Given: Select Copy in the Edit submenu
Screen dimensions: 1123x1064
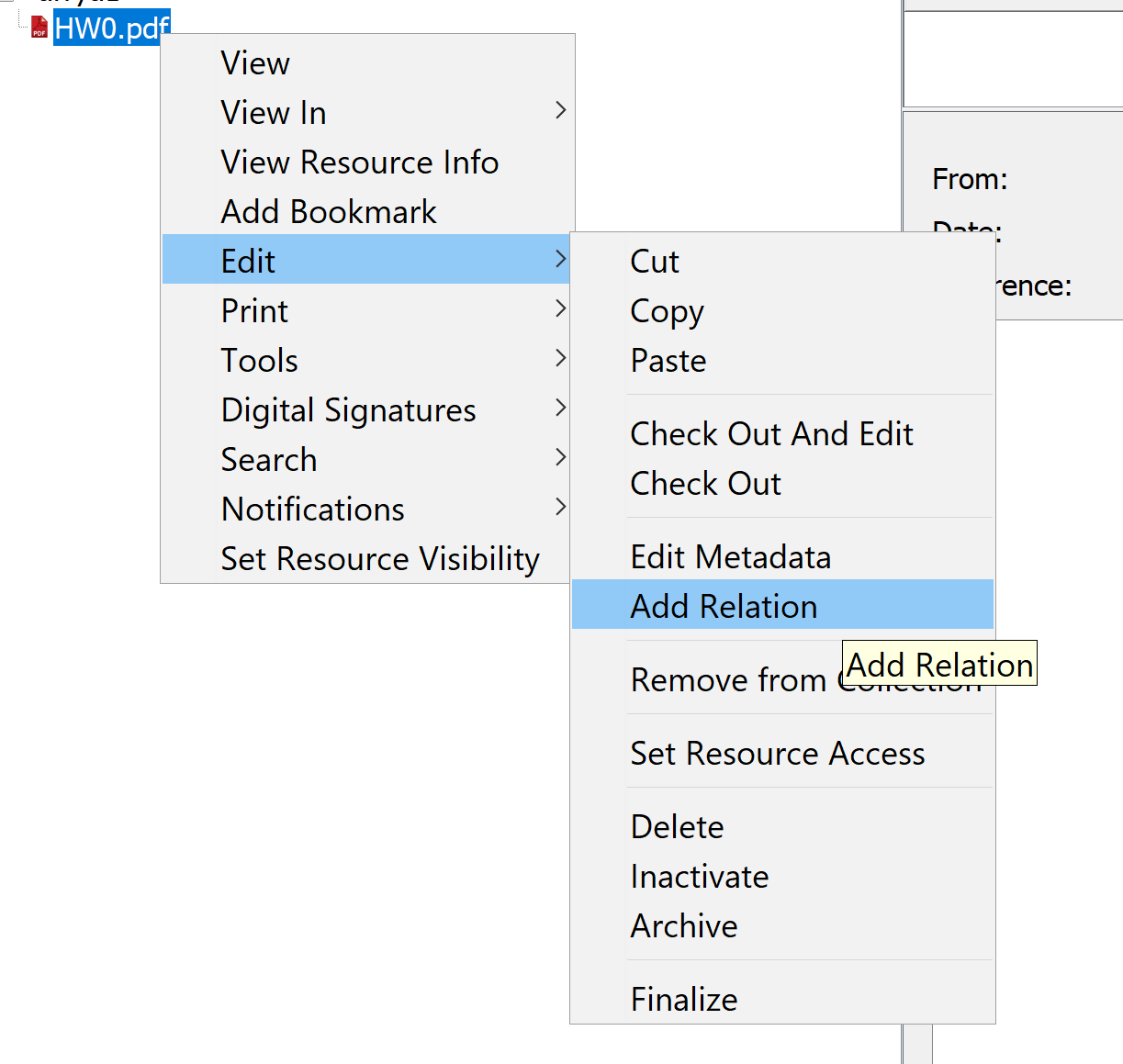Looking at the screenshot, I should coord(667,311).
